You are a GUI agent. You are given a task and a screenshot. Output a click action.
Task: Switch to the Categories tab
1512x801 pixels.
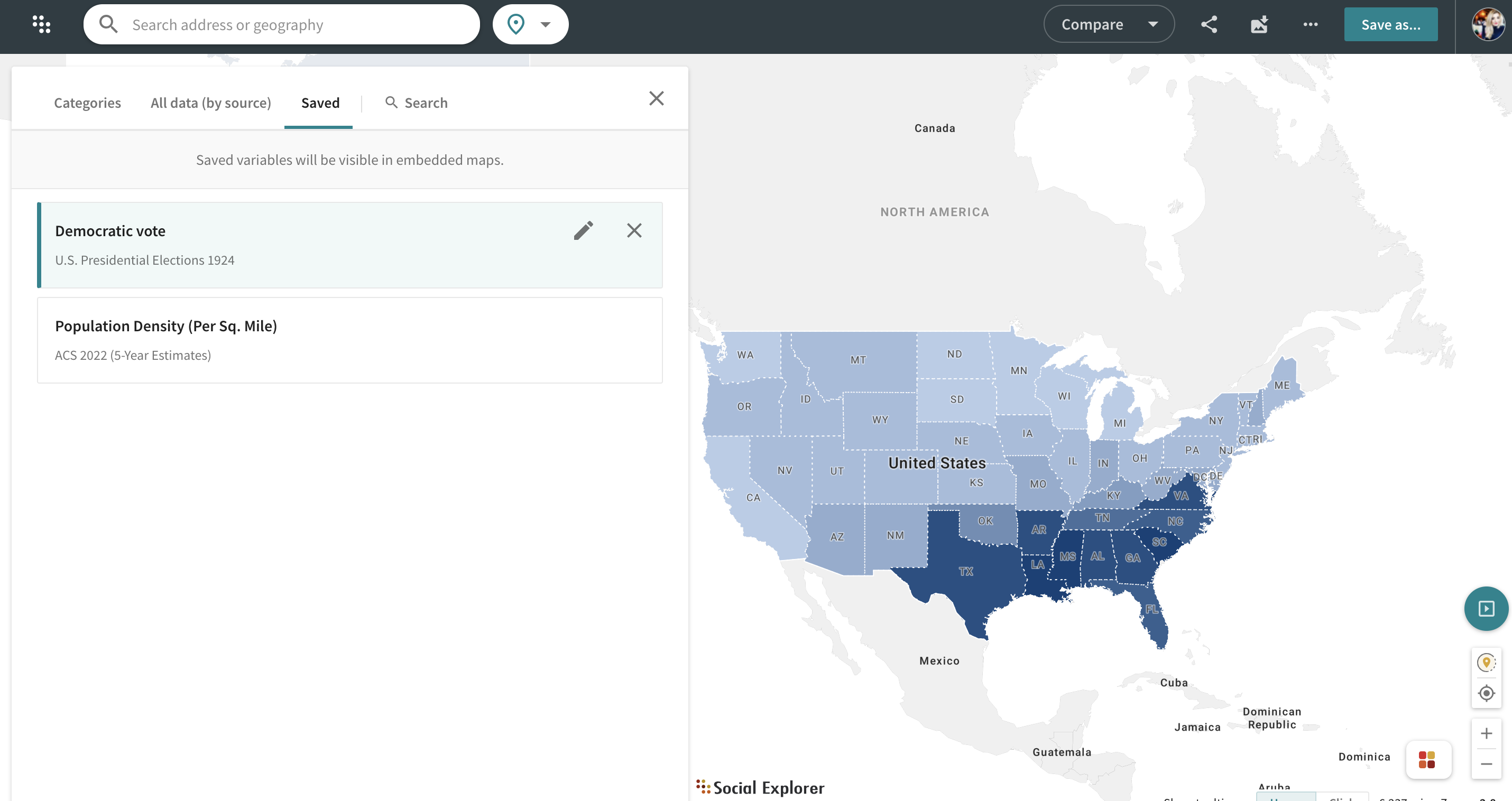click(87, 103)
